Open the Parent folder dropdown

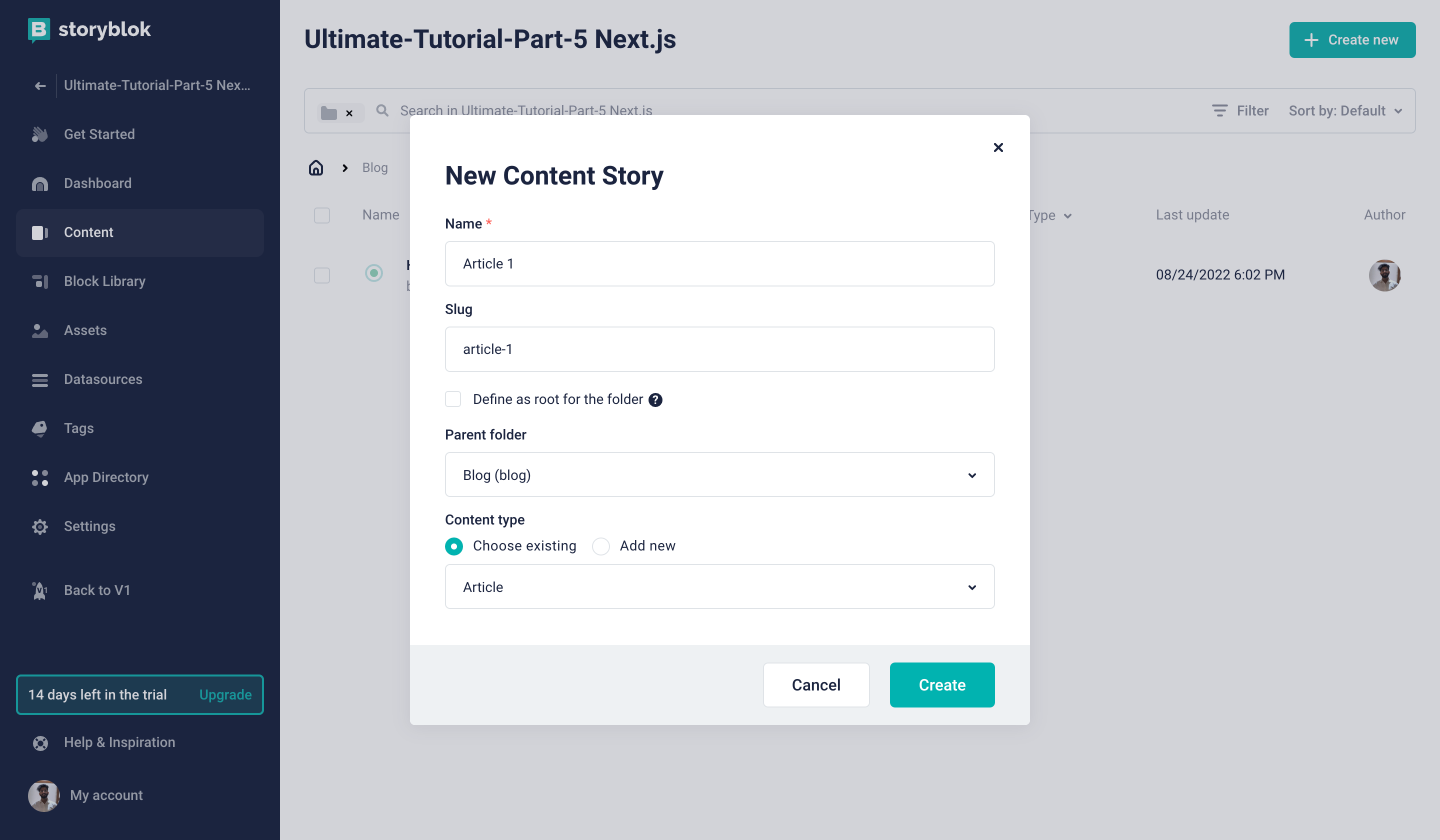tap(719, 475)
